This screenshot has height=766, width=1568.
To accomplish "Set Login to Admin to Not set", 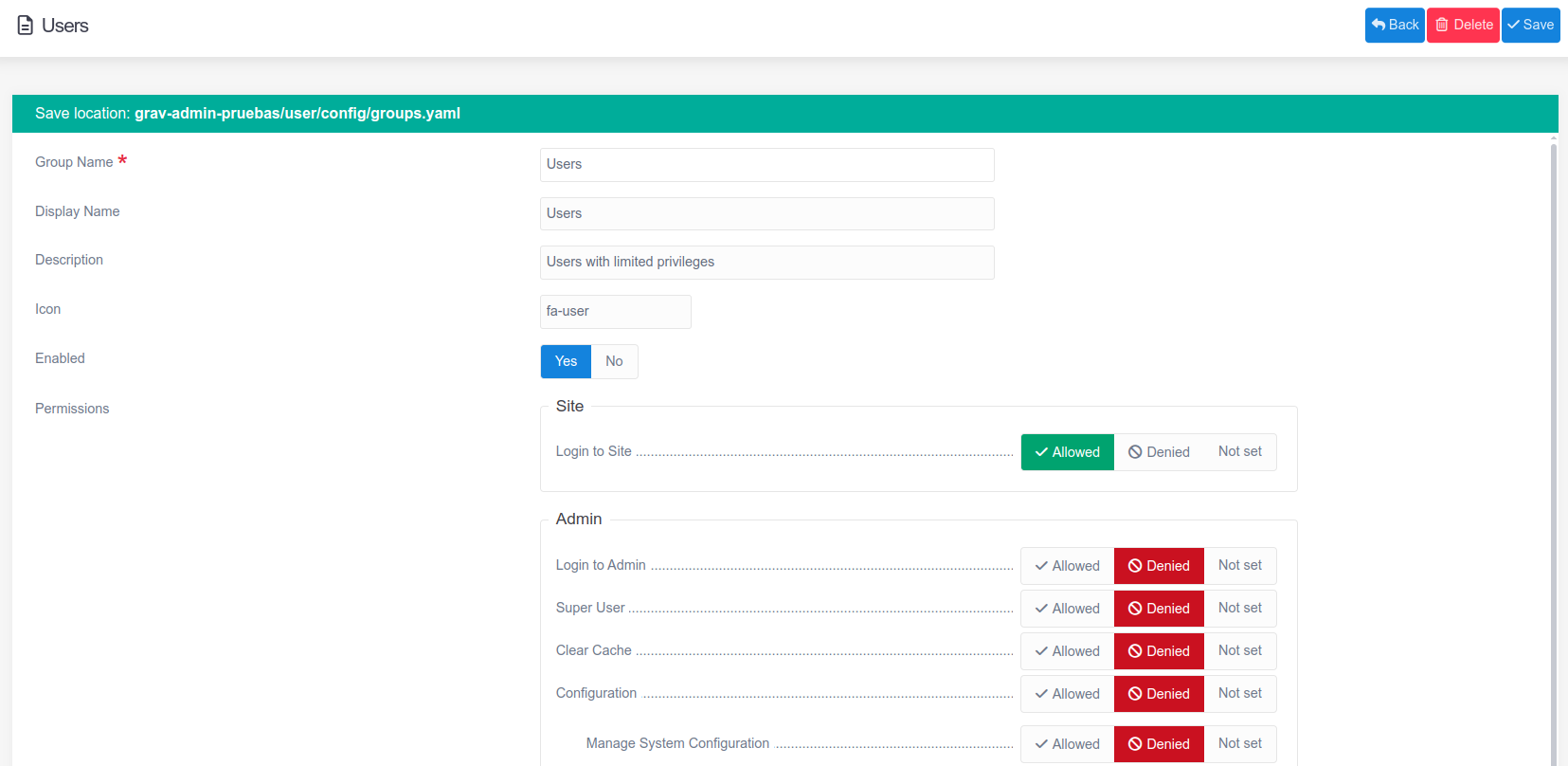I will (1239, 566).
